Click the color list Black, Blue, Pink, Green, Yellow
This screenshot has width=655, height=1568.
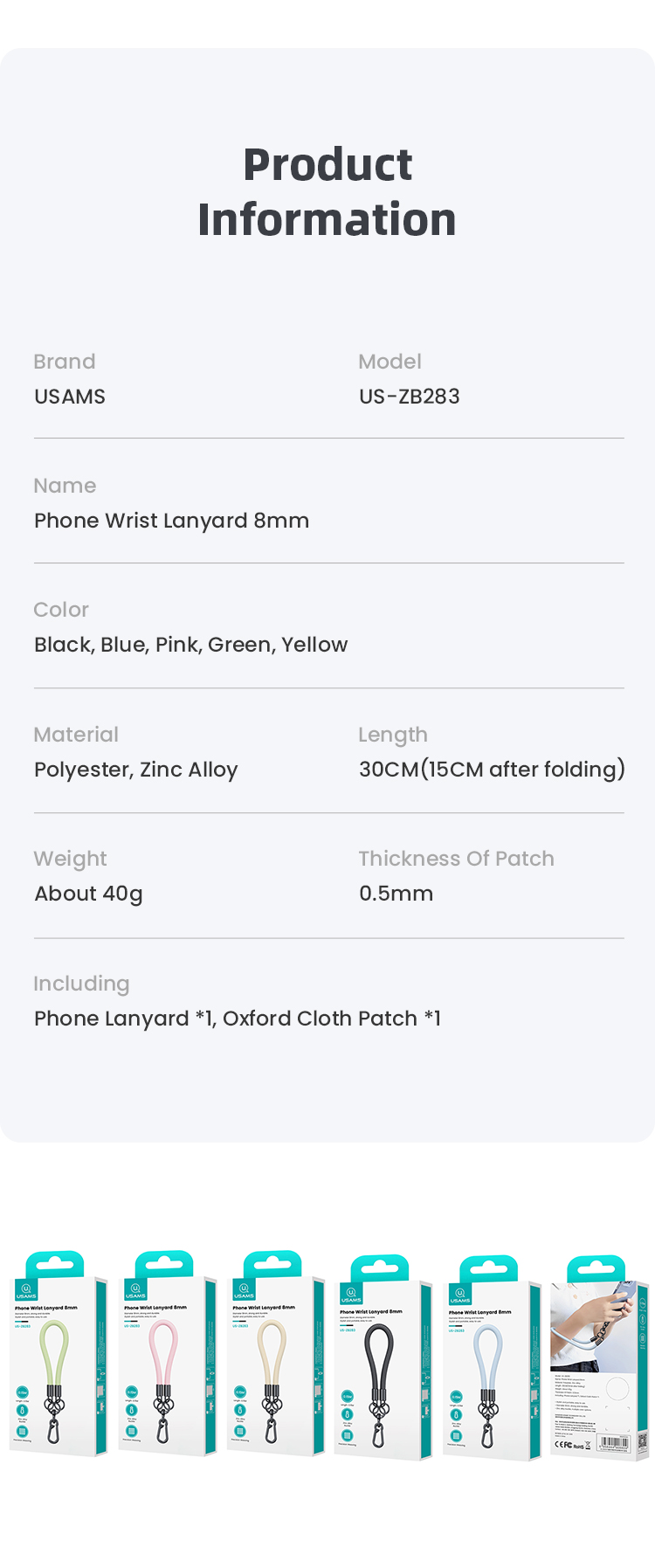click(190, 645)
